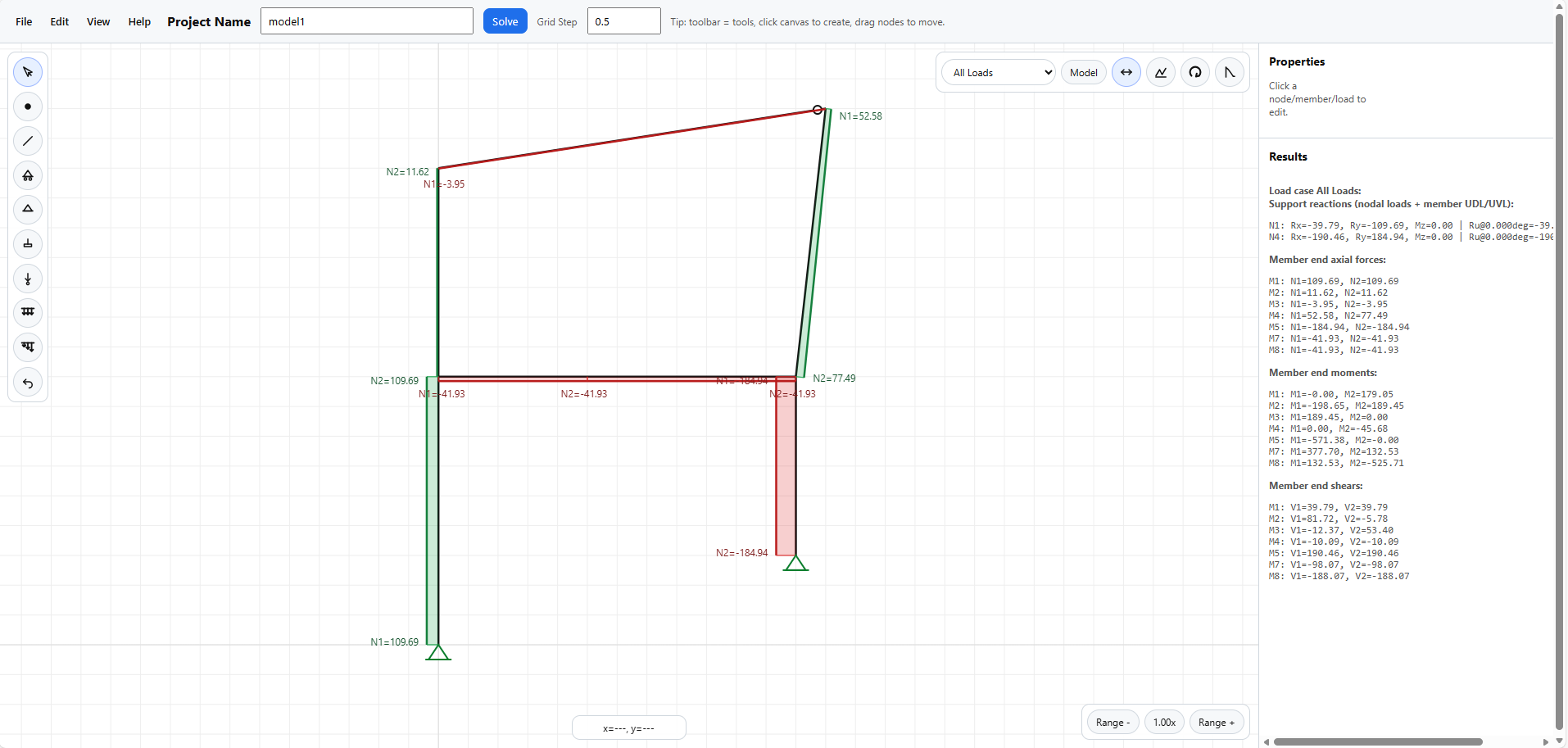Open the View menu
Image resolution: width=1568 pixels, height=748 pixels.
97,21
